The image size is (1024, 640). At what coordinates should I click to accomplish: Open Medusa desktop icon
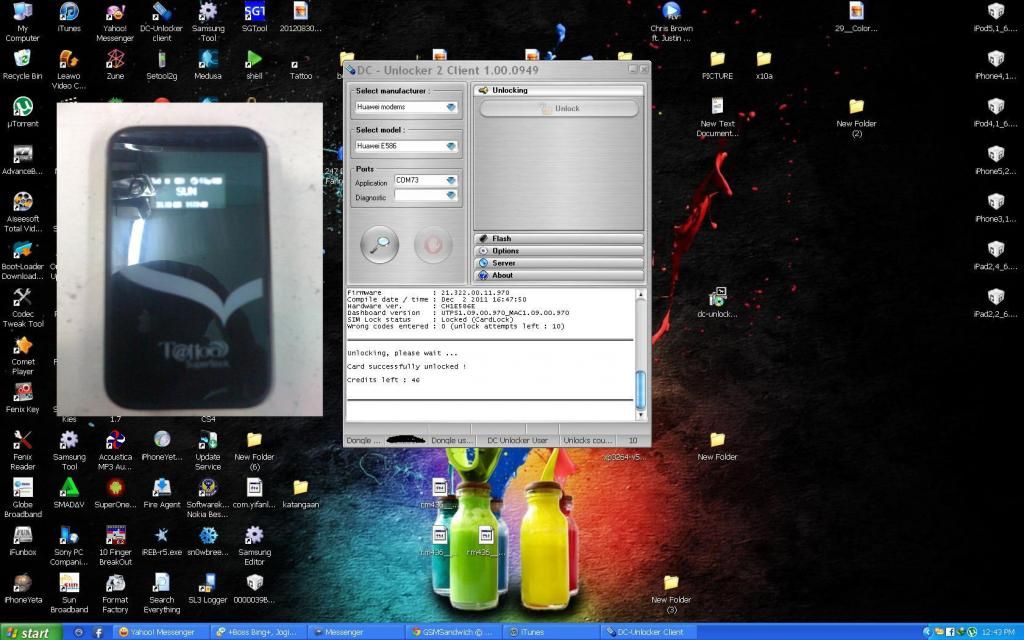point(208,65)
